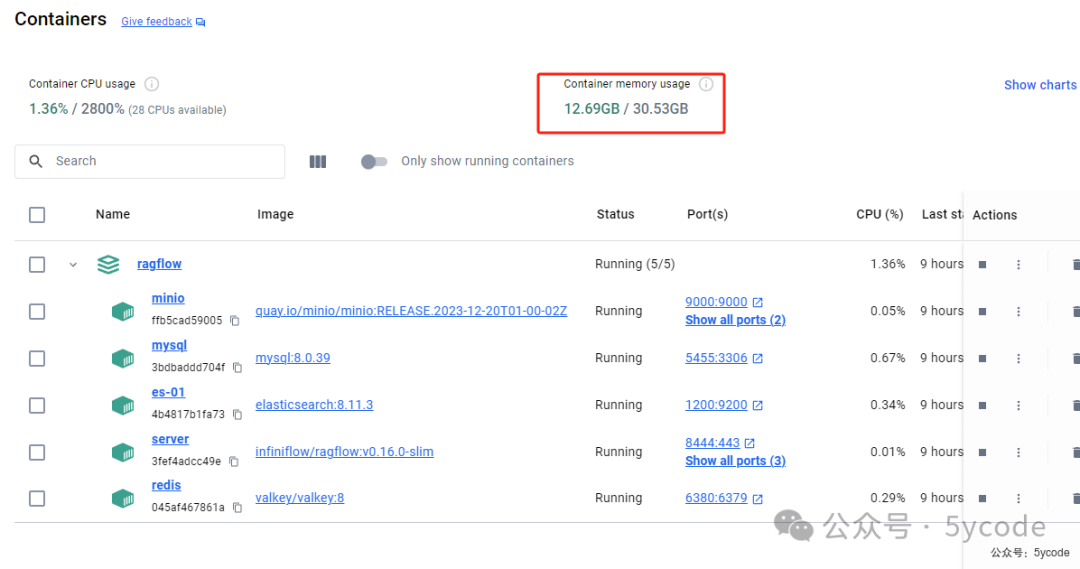This screenshot has height=569, width=1080.
Task: Click the memory usage info icon
Action: pyautogui.click(x=706, y=84)
